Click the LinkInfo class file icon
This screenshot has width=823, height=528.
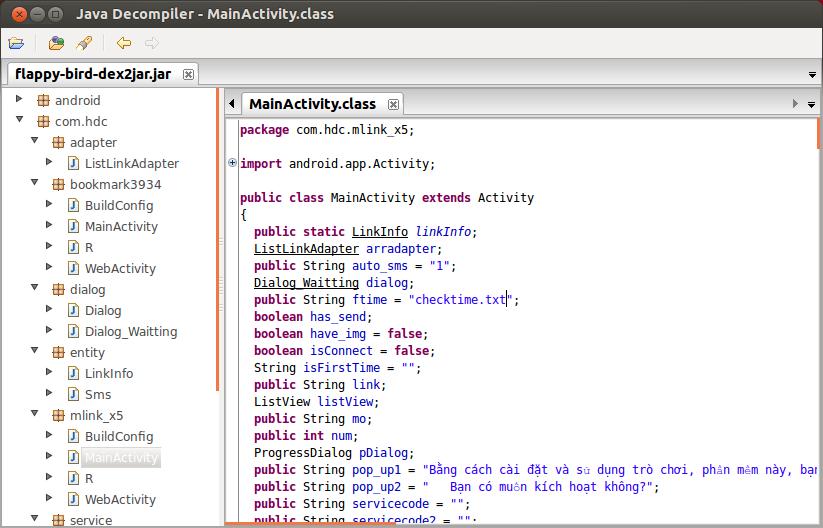point(73,373)
